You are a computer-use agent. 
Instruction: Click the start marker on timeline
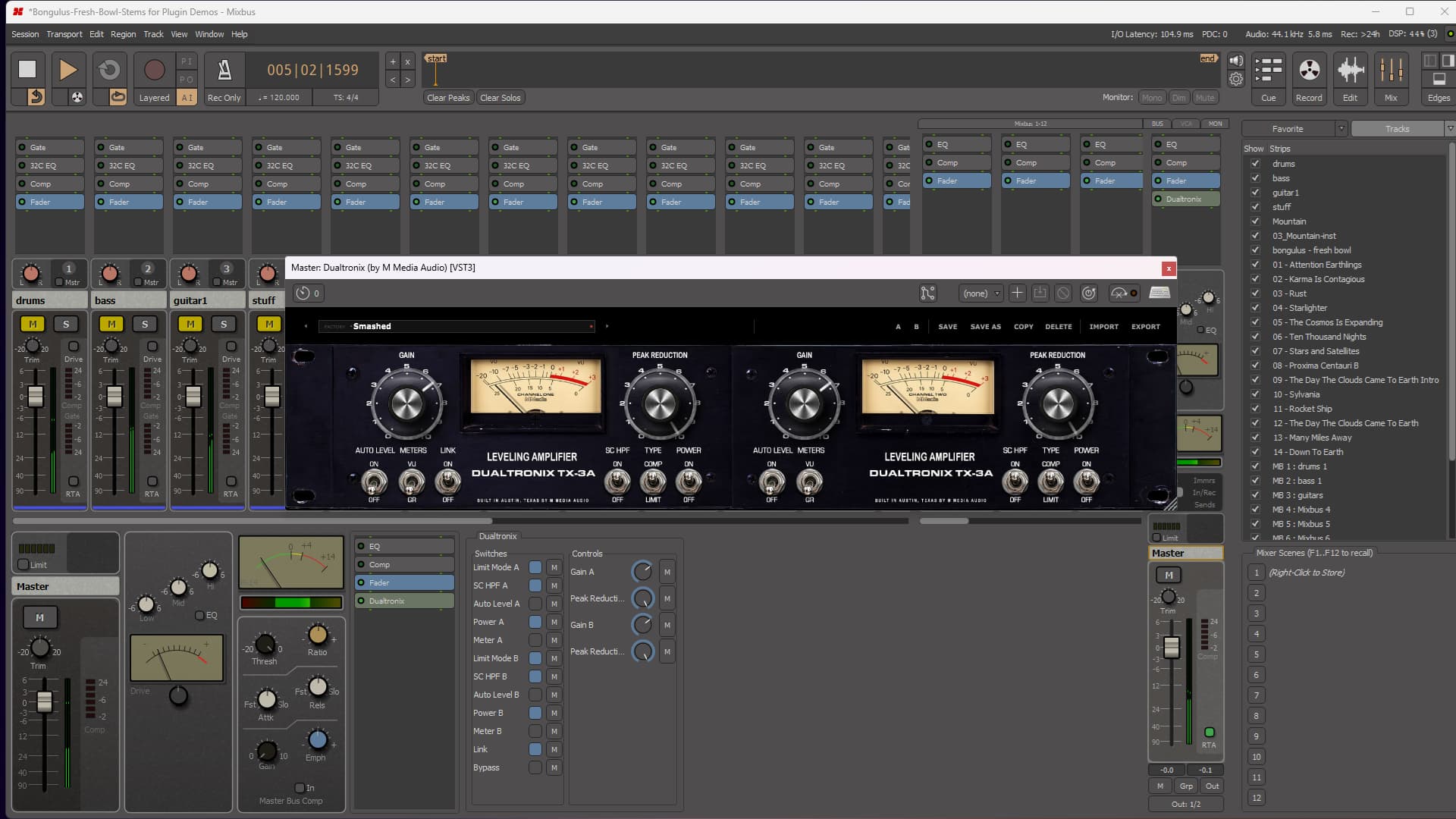pos(436,59)
